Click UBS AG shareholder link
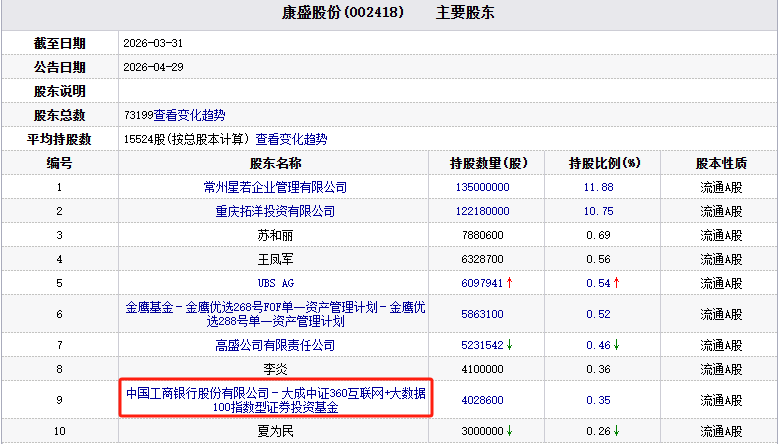The height and width of the screenshot is (444, 779). [276, 283]
